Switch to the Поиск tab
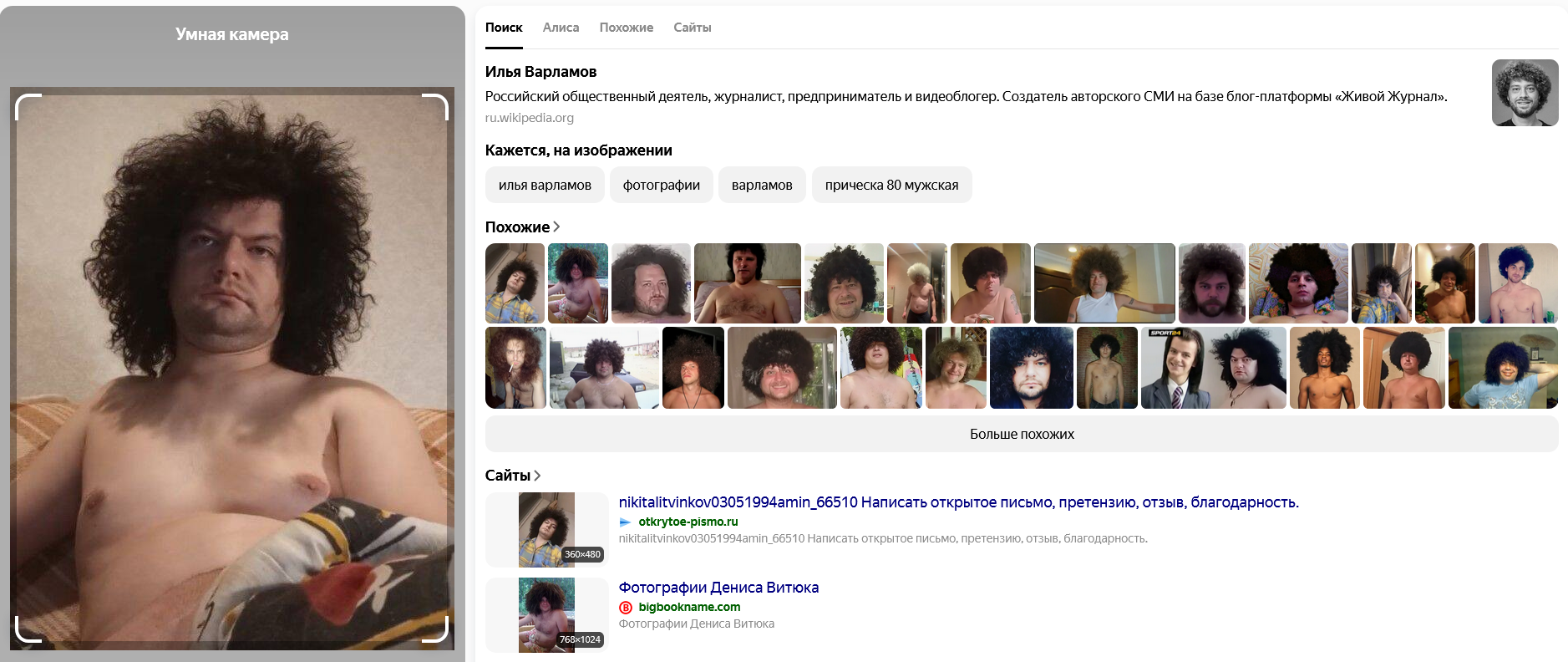The image size is (1568, 662). click(504, 28)
